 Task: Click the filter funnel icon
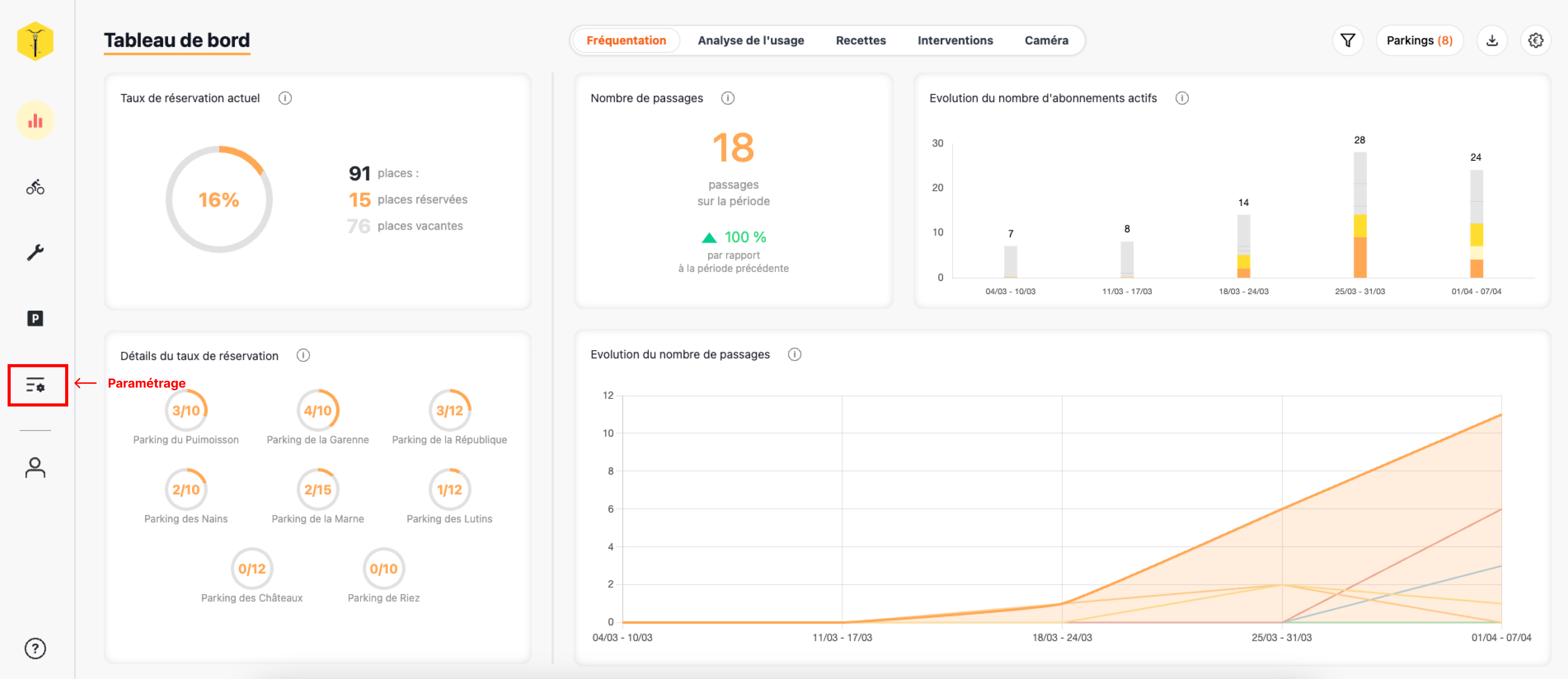1347,41
